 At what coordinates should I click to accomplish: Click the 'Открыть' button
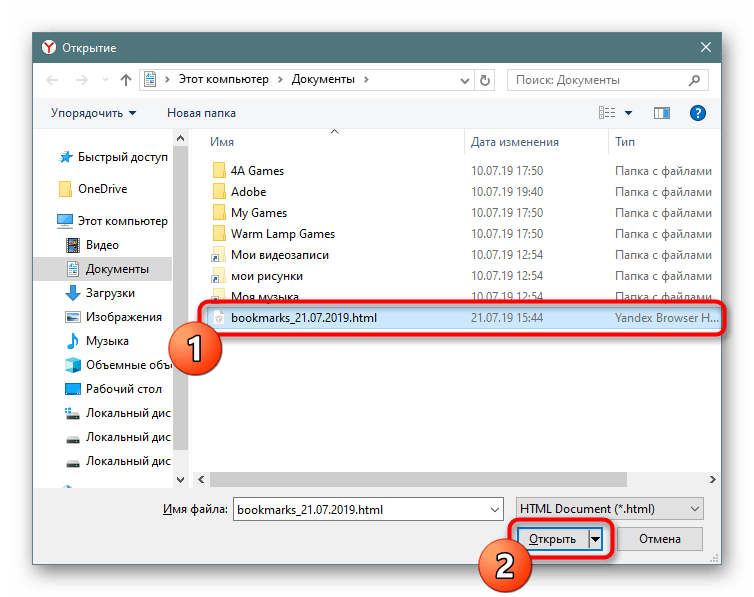coord(553,539)
